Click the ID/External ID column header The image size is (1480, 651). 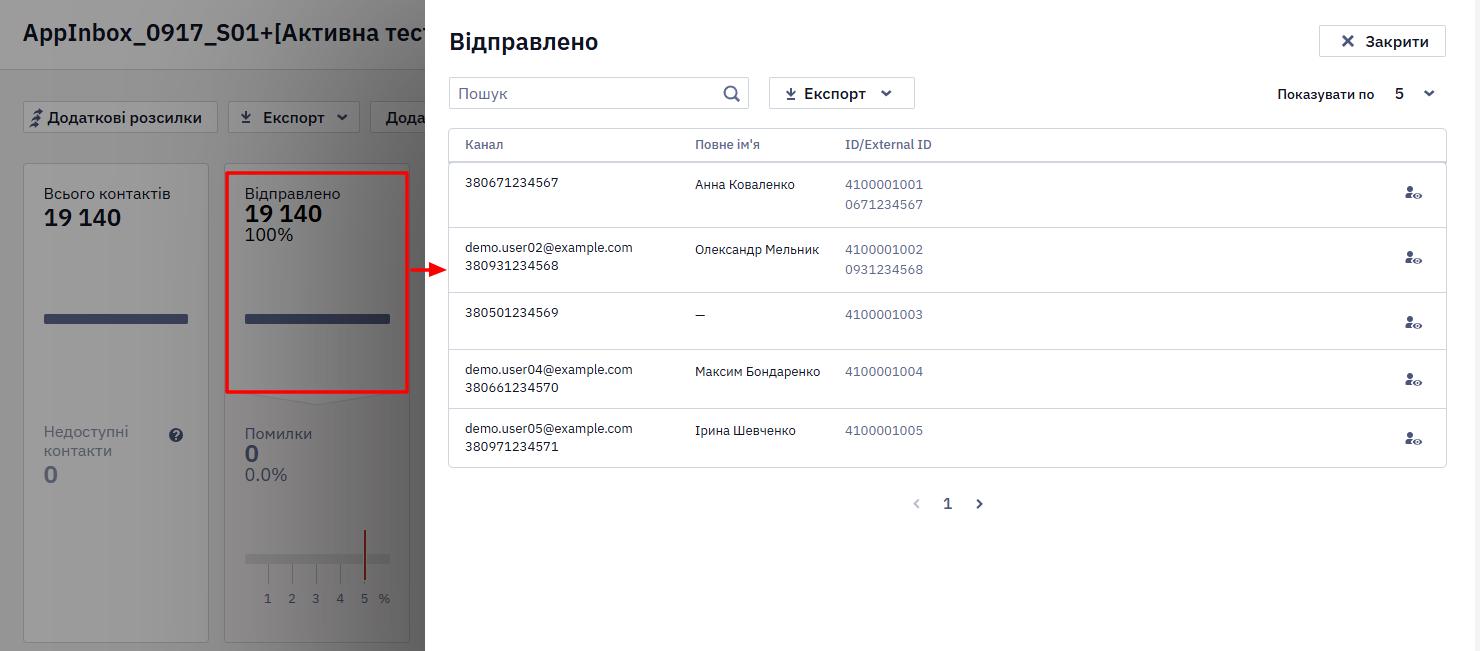pos(888,145)
